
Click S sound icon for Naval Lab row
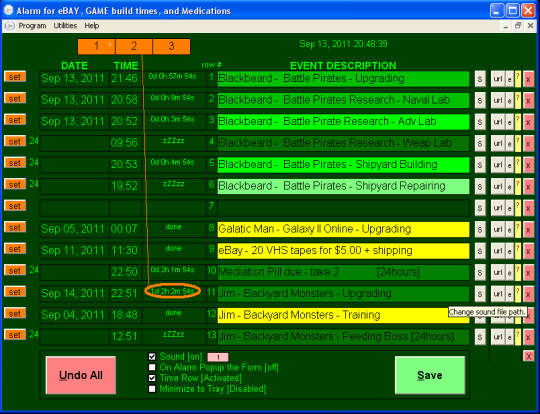click(x=480, y=101)
